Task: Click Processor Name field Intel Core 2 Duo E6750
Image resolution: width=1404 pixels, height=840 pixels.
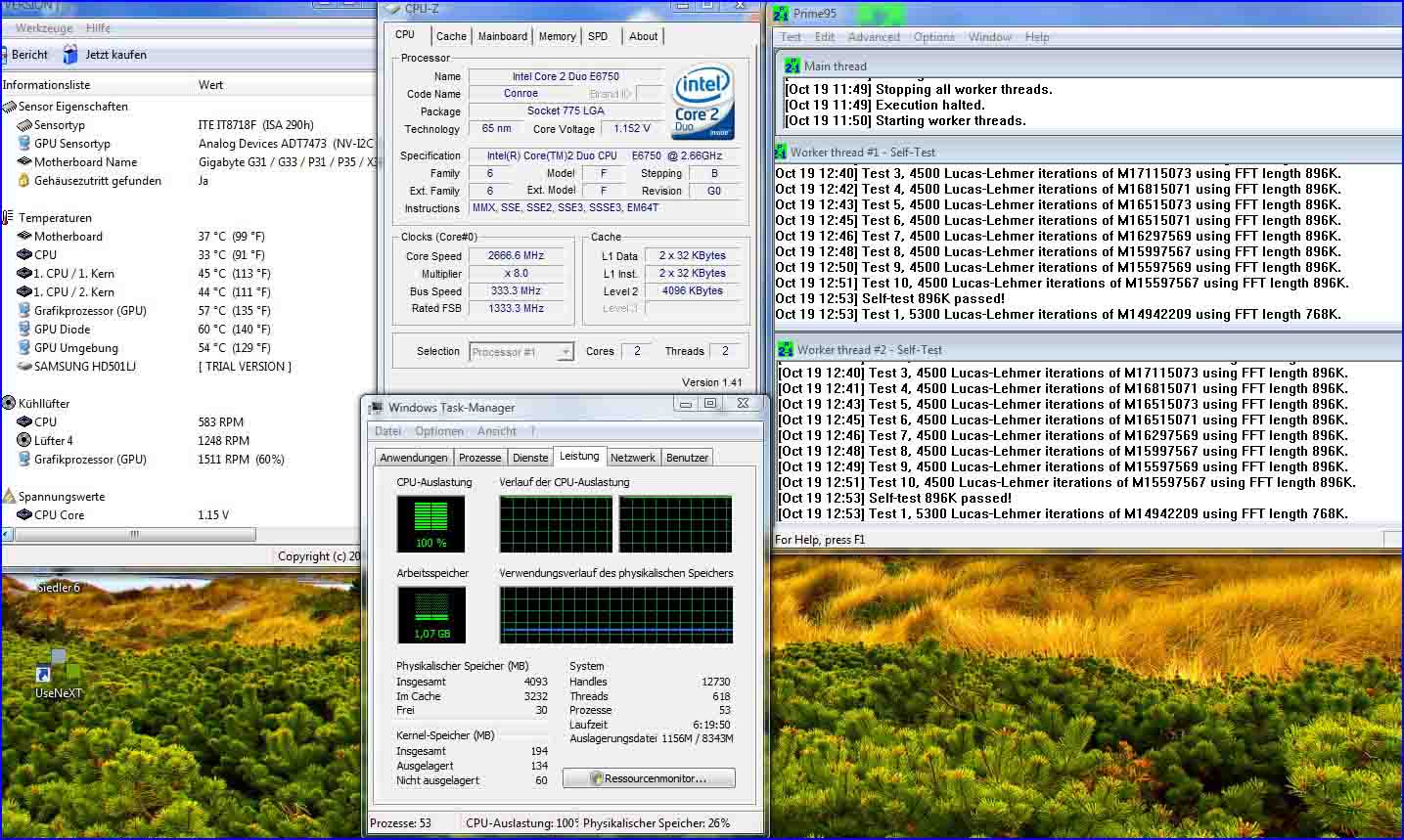Action: tap(566, 76)
